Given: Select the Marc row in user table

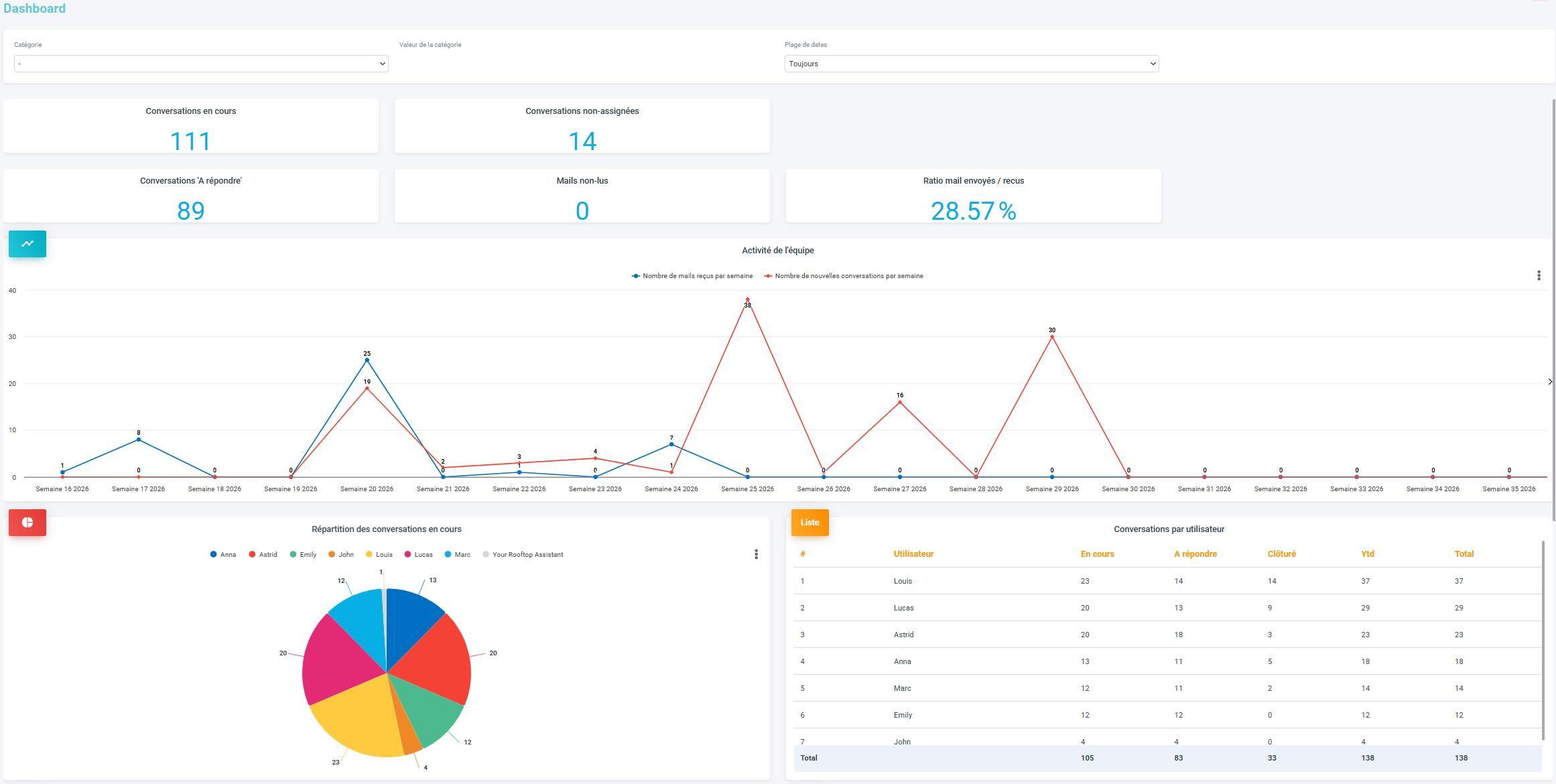Looking at the screenshot, I should pyautogui.click(x=1167, y=688).
